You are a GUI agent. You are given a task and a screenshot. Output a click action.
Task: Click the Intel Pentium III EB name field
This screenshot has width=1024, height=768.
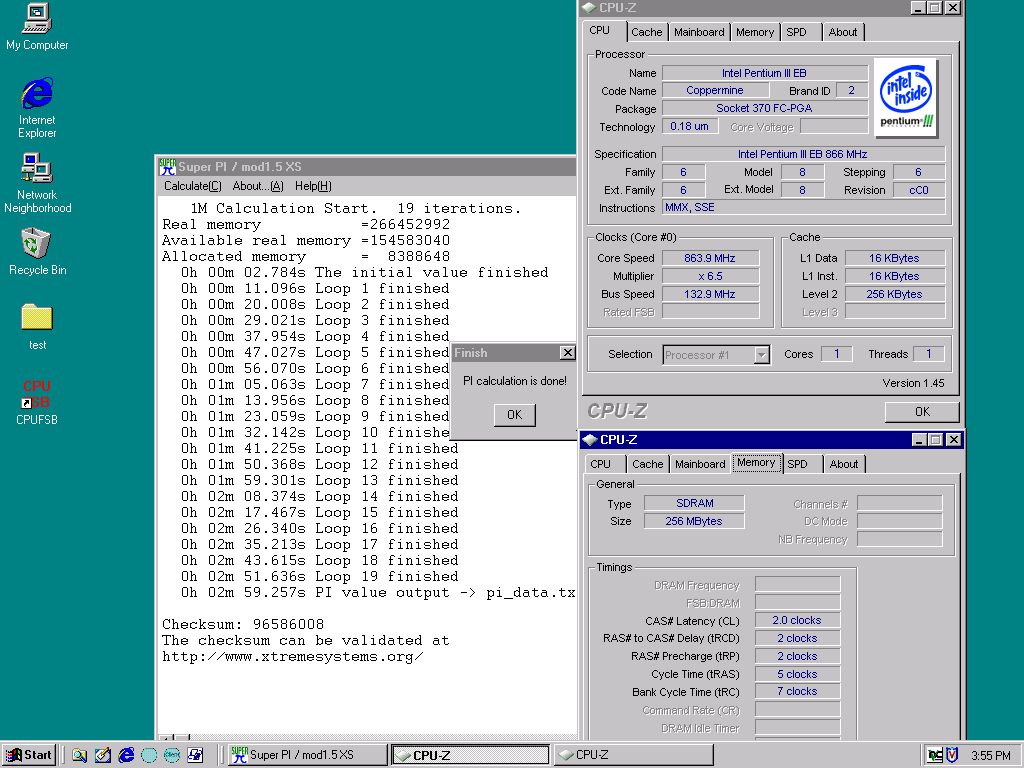[764, 73]
